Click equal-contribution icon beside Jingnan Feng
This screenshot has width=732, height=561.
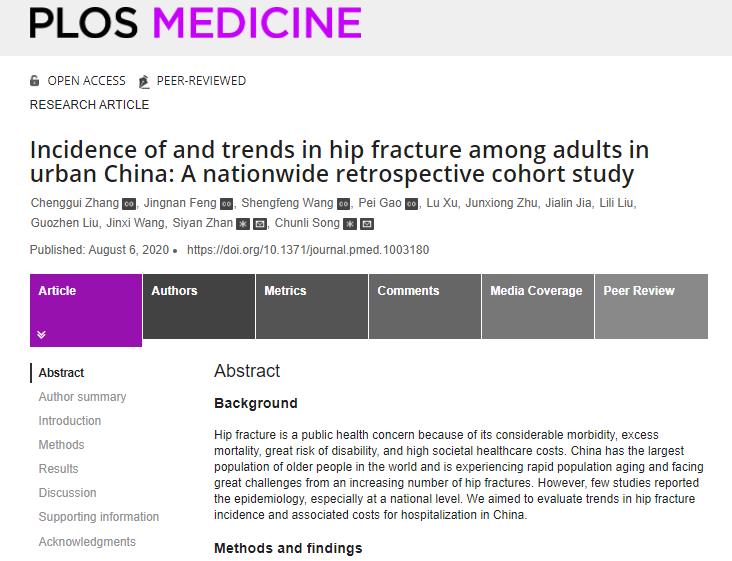225,204
